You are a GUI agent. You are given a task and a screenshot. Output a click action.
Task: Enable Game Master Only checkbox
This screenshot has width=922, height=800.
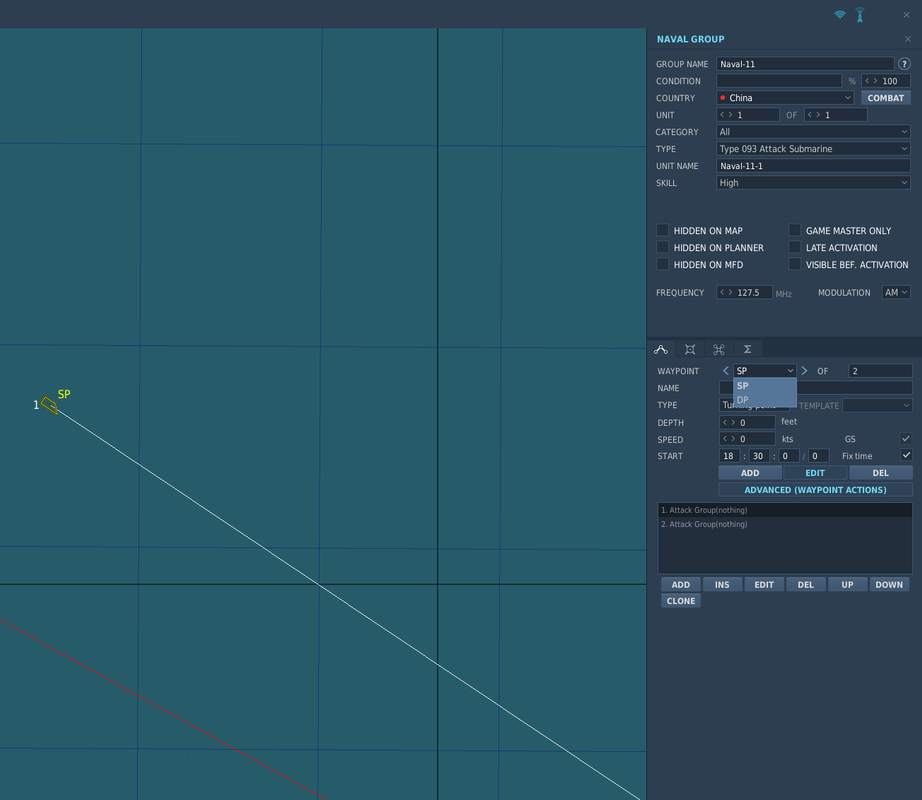click(x=794, y=230)
